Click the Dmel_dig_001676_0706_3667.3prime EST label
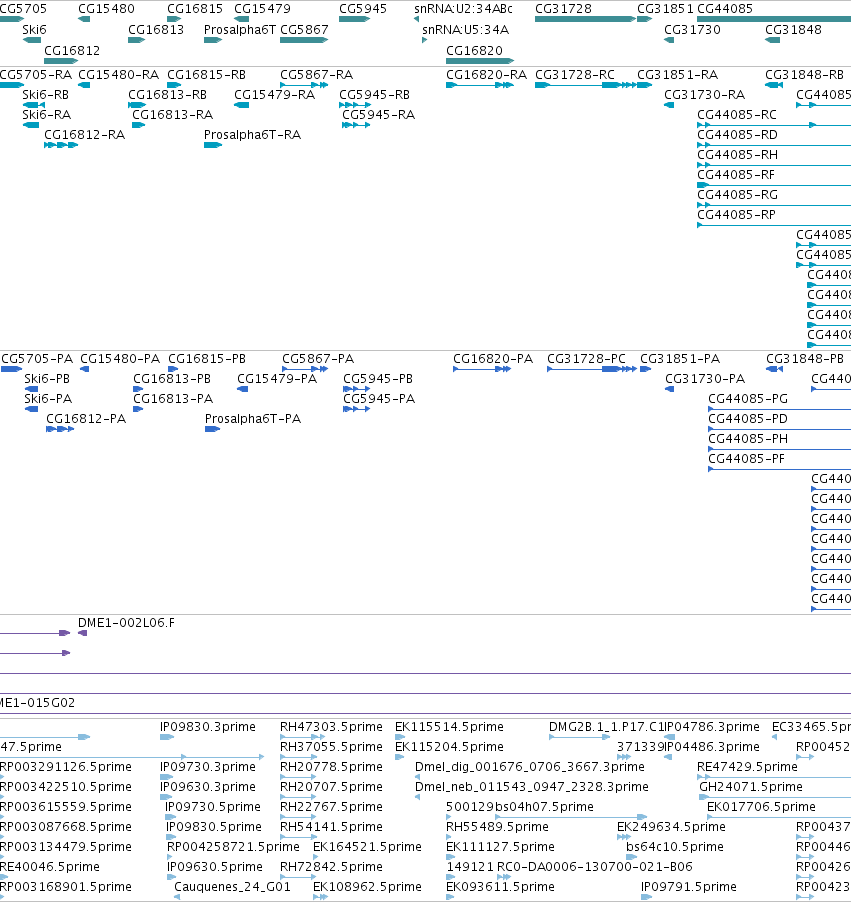This screenshot has height=902, width=851. (530, 767)
